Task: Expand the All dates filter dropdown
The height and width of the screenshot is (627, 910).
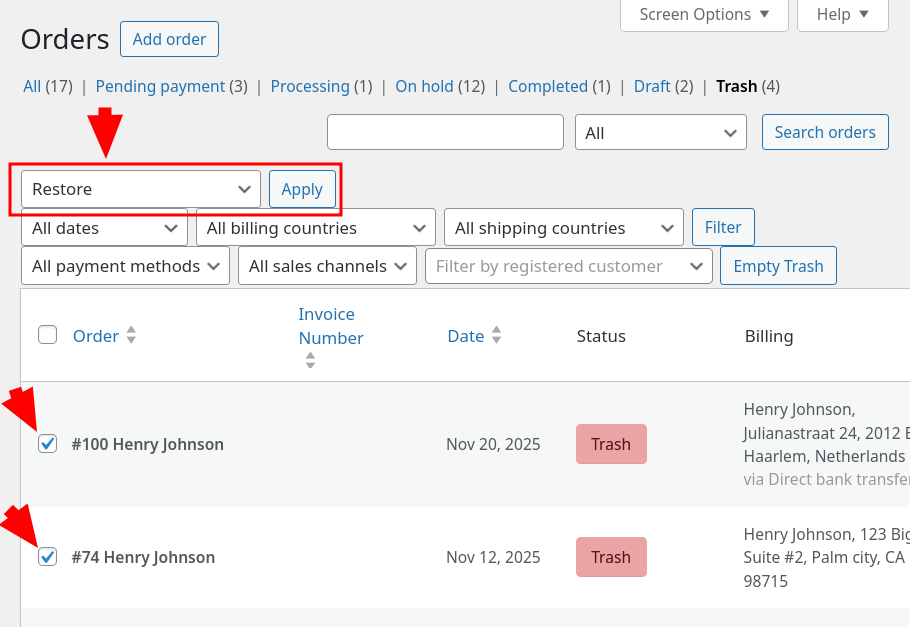Action: [104, 228]
